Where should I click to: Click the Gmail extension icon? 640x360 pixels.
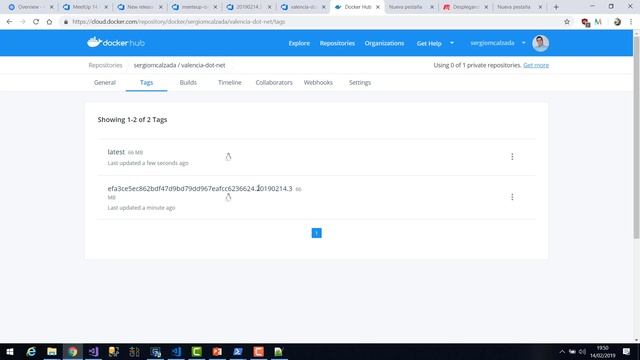[598, 22]
